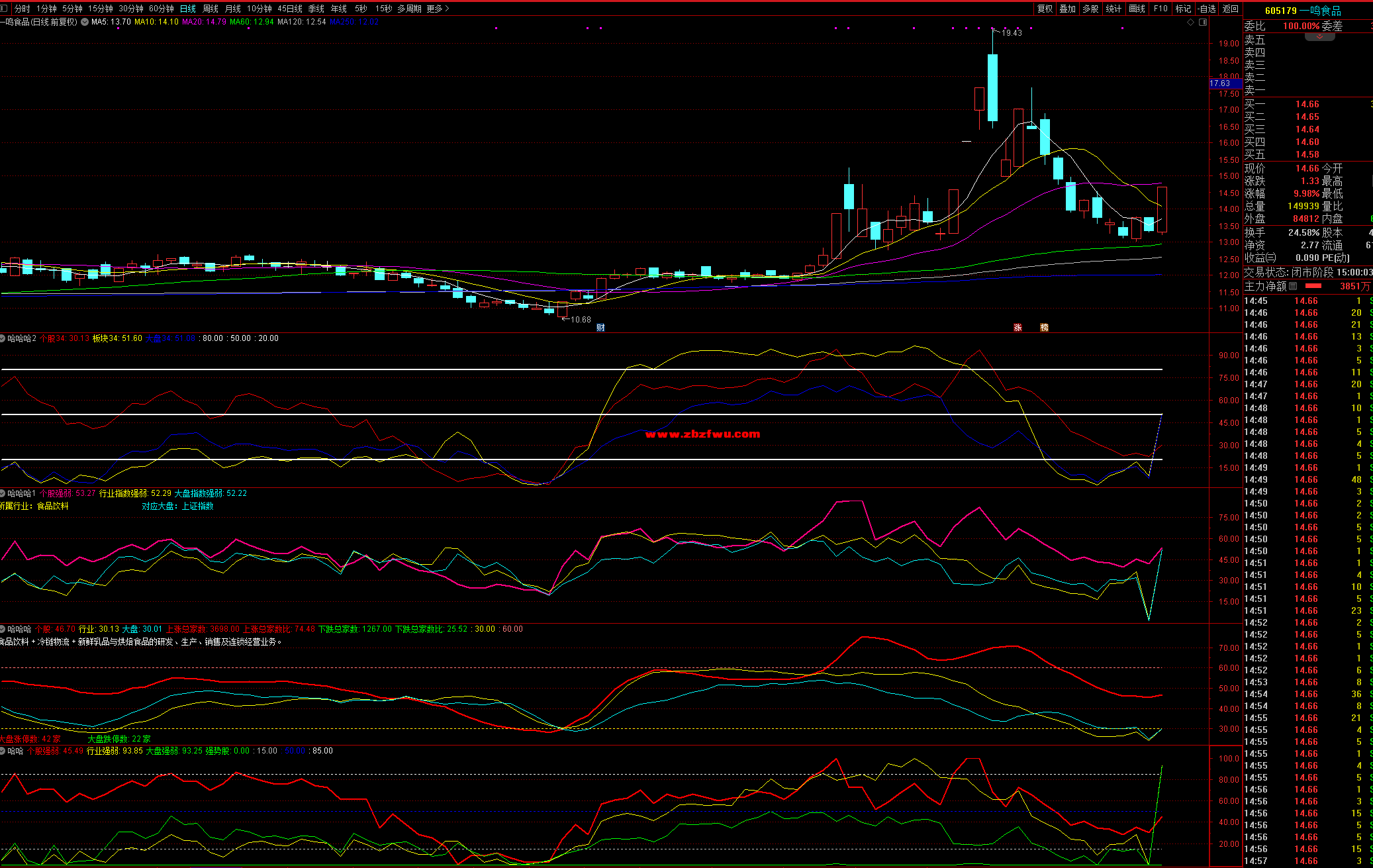Viewport: 1373px width, 868px height.
Task: Open 哈哈哈1 indicator settings icon
Action: (3, 493)
